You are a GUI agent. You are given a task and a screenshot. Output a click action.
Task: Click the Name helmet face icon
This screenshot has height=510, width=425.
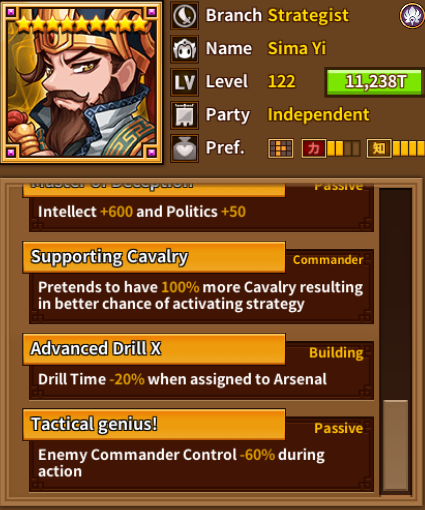[x=184, y=49]
